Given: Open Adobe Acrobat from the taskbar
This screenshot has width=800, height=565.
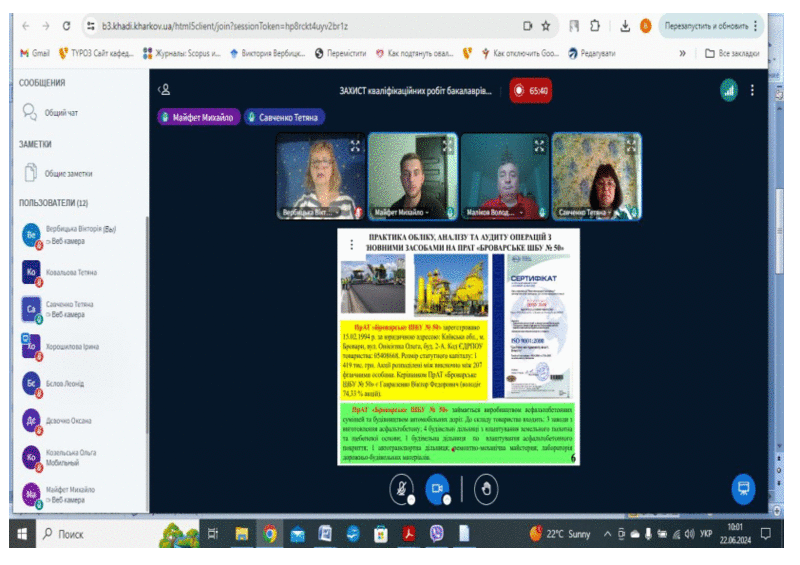Looking at the screenshot, I should (x=408, y=534).
